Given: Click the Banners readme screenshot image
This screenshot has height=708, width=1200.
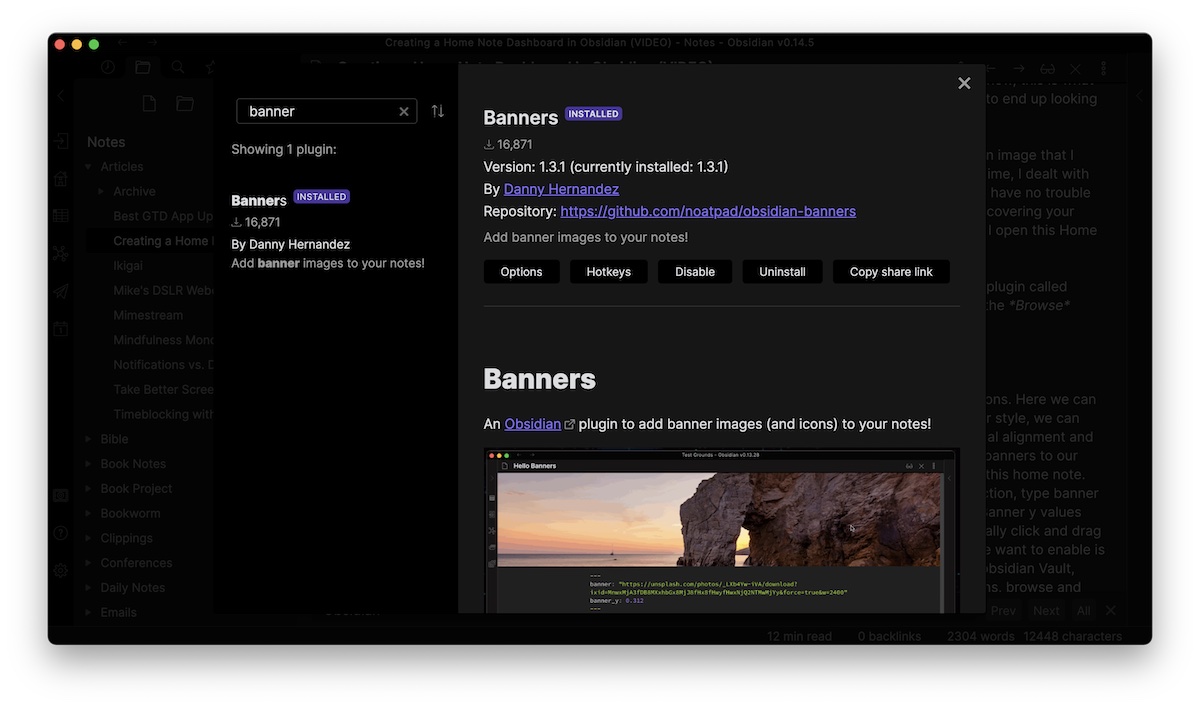Looking at the screenshot, I should pos(721,531).
